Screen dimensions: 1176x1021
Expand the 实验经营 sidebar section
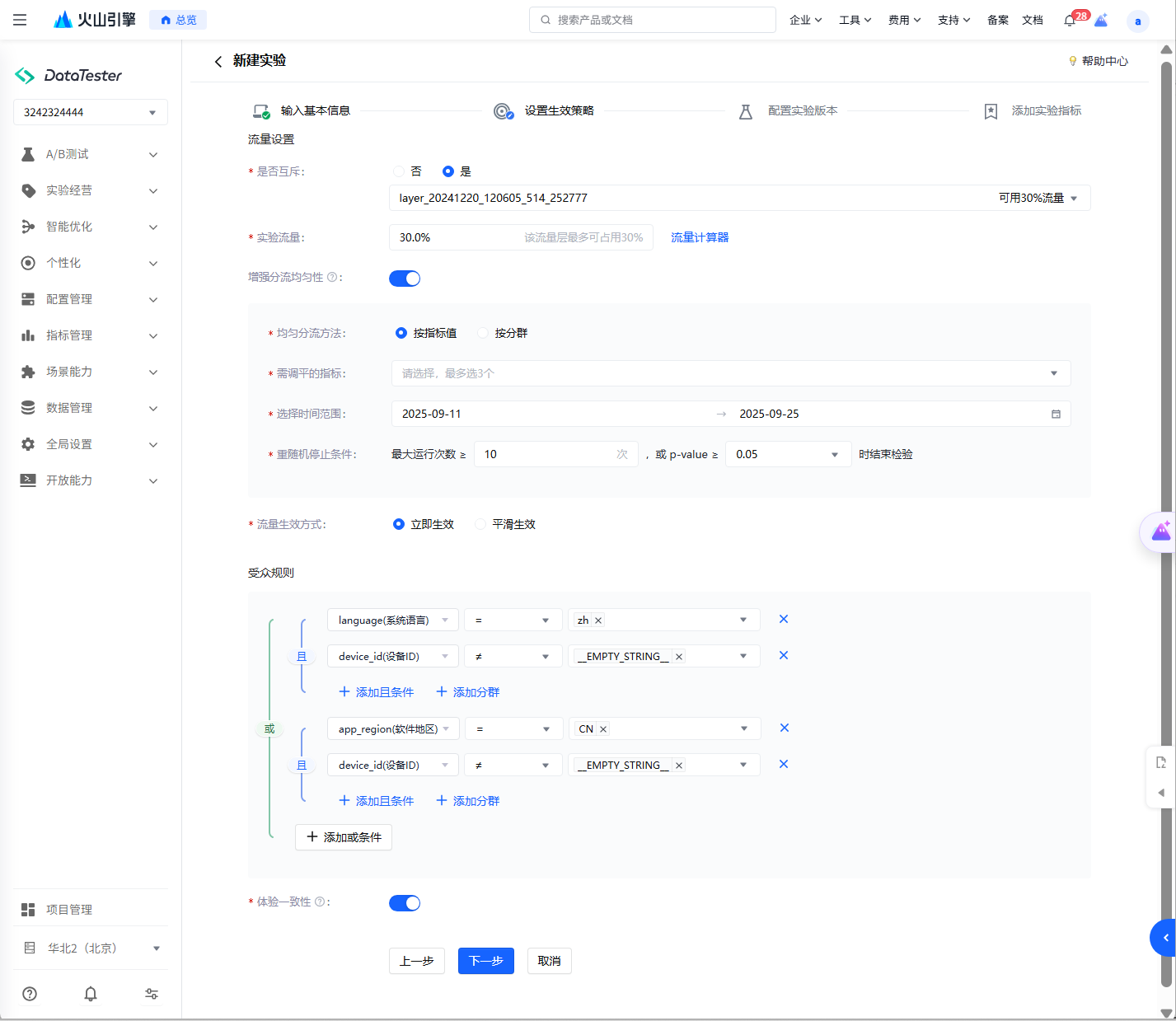[153, 191]
